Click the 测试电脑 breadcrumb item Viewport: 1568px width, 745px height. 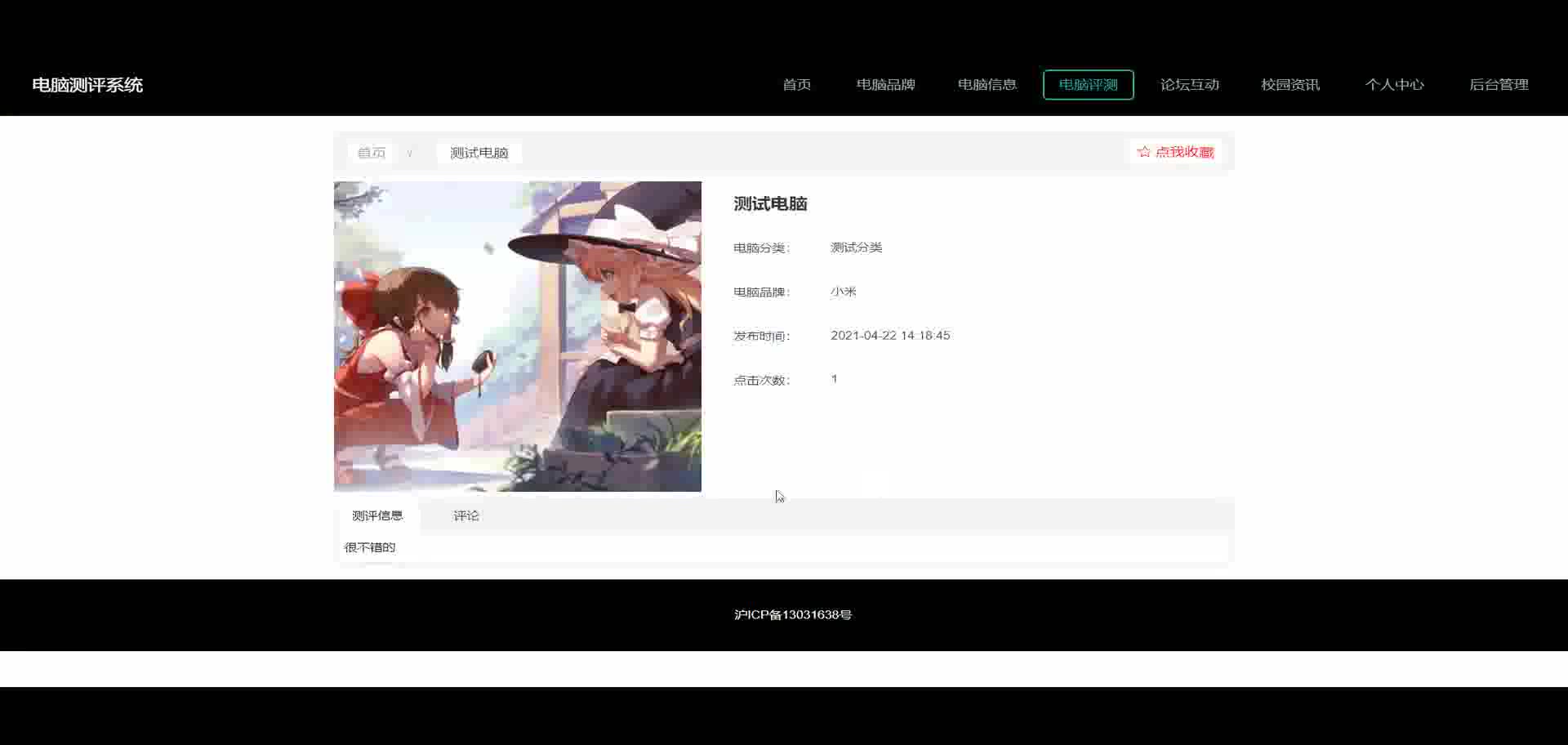(479, 153)
